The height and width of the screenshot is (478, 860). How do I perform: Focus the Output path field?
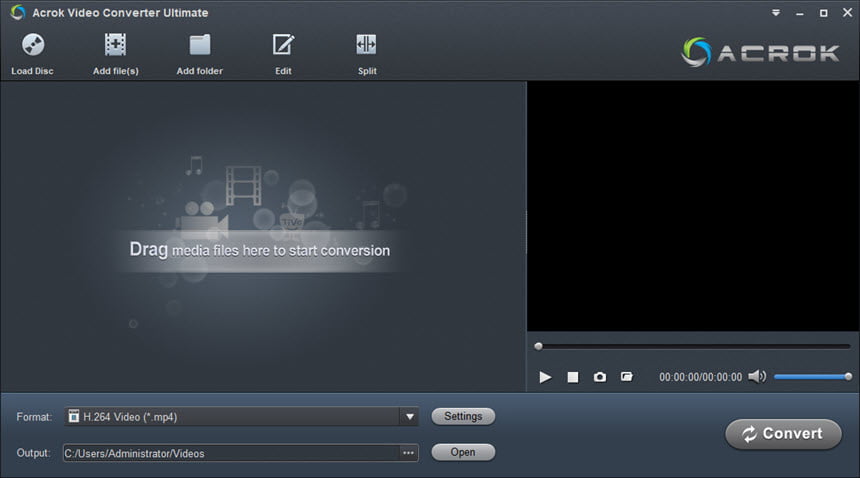click(231, 453)
